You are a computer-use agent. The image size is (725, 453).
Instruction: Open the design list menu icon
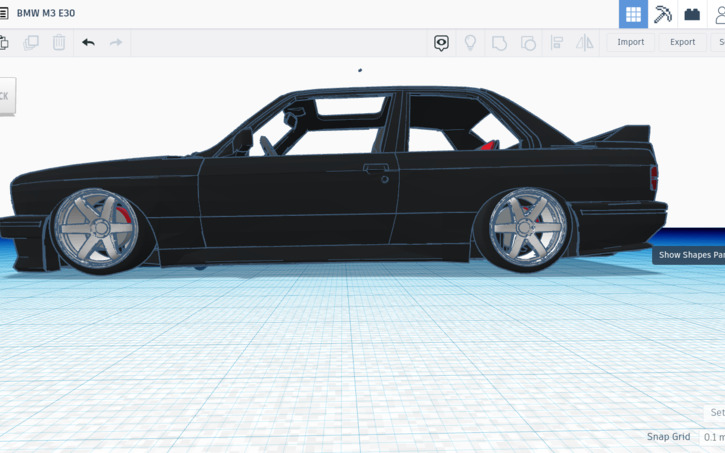tap(3, 13)
